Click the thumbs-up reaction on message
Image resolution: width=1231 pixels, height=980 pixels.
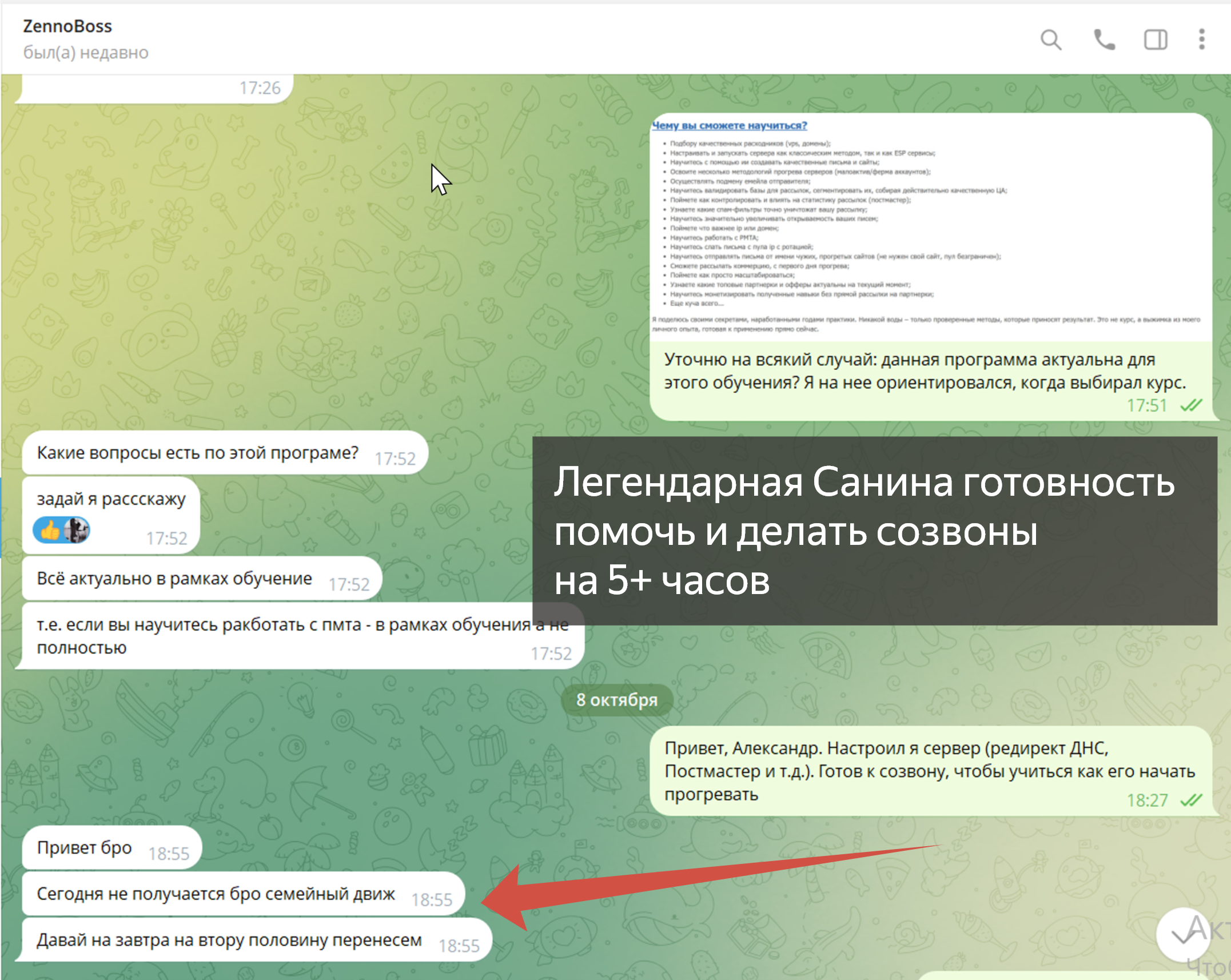[x=50, y=530]
